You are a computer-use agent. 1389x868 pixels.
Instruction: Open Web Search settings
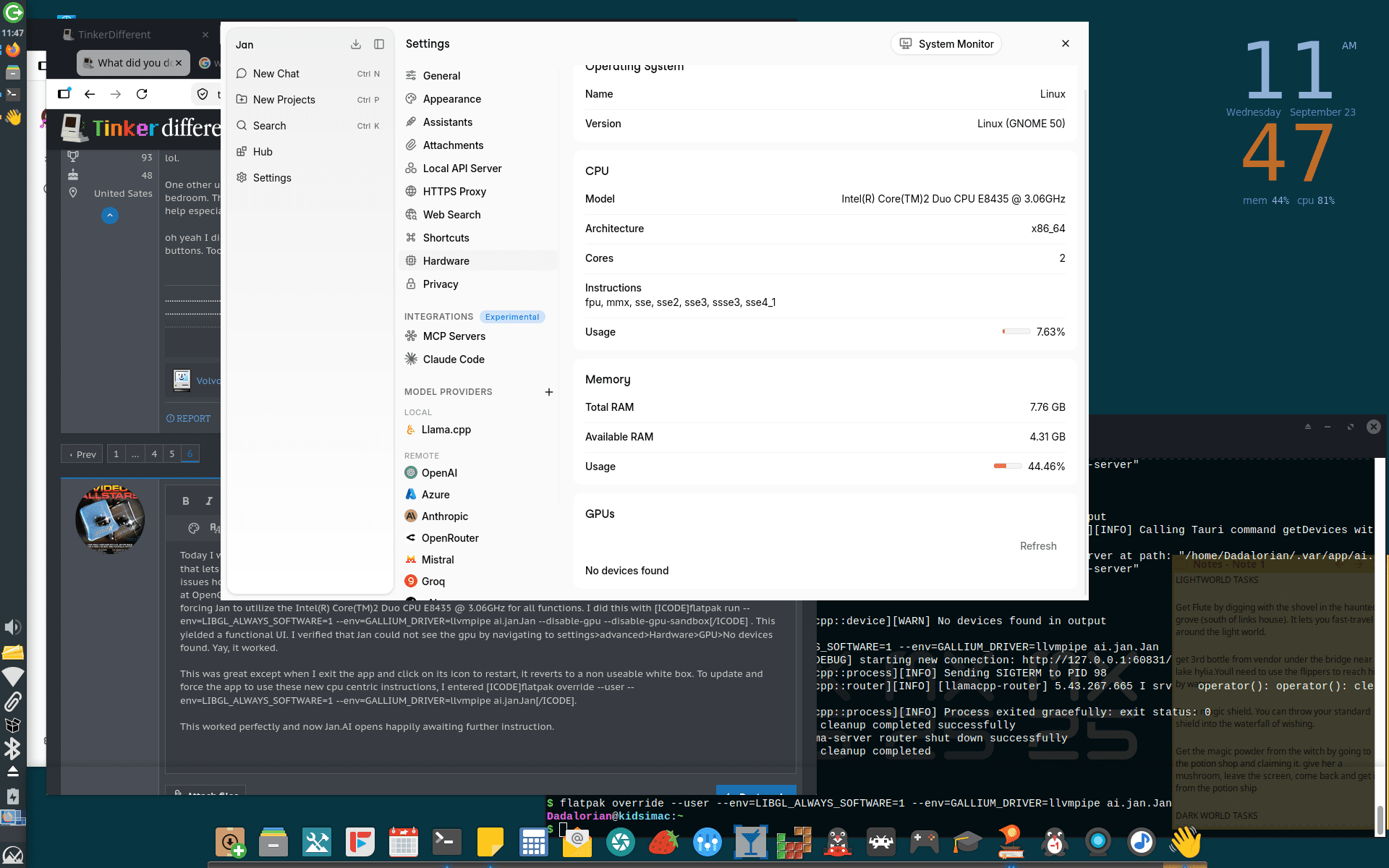click(x=478, y=215)
